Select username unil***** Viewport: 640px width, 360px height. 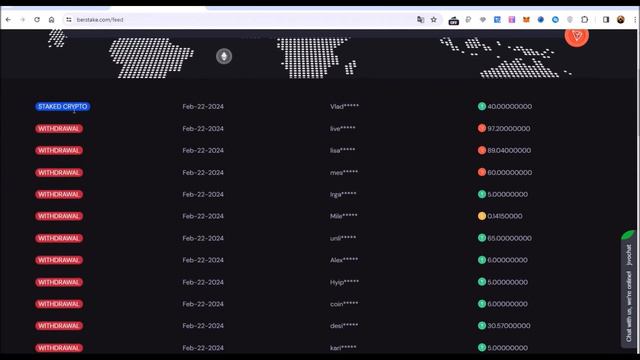pos(343,238)
